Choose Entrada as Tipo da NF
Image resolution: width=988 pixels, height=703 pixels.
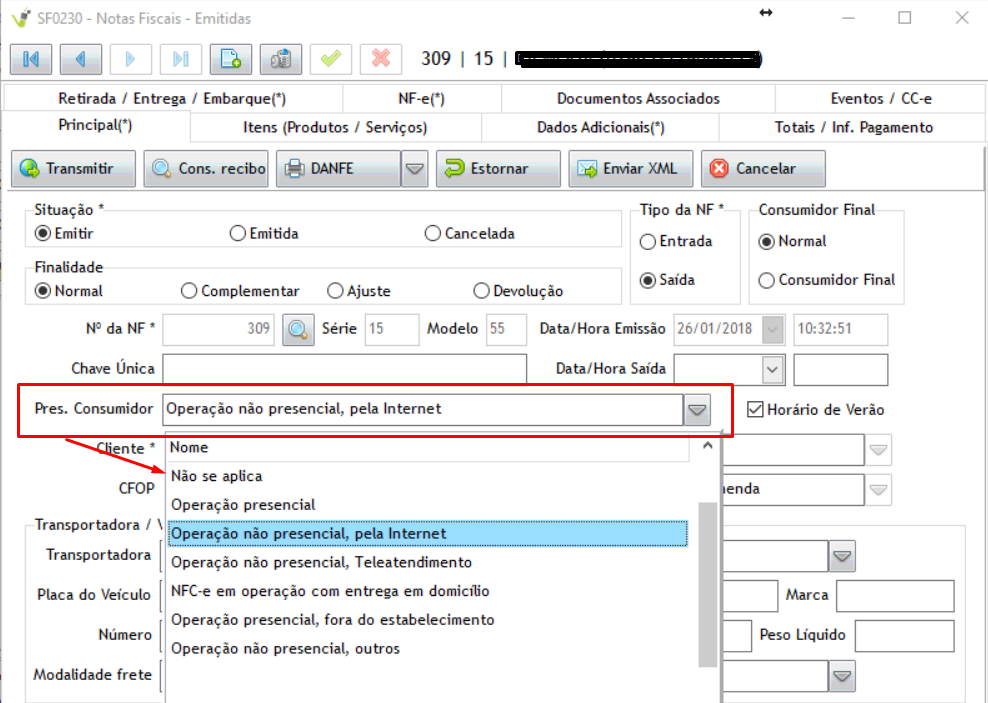[648, 242]
